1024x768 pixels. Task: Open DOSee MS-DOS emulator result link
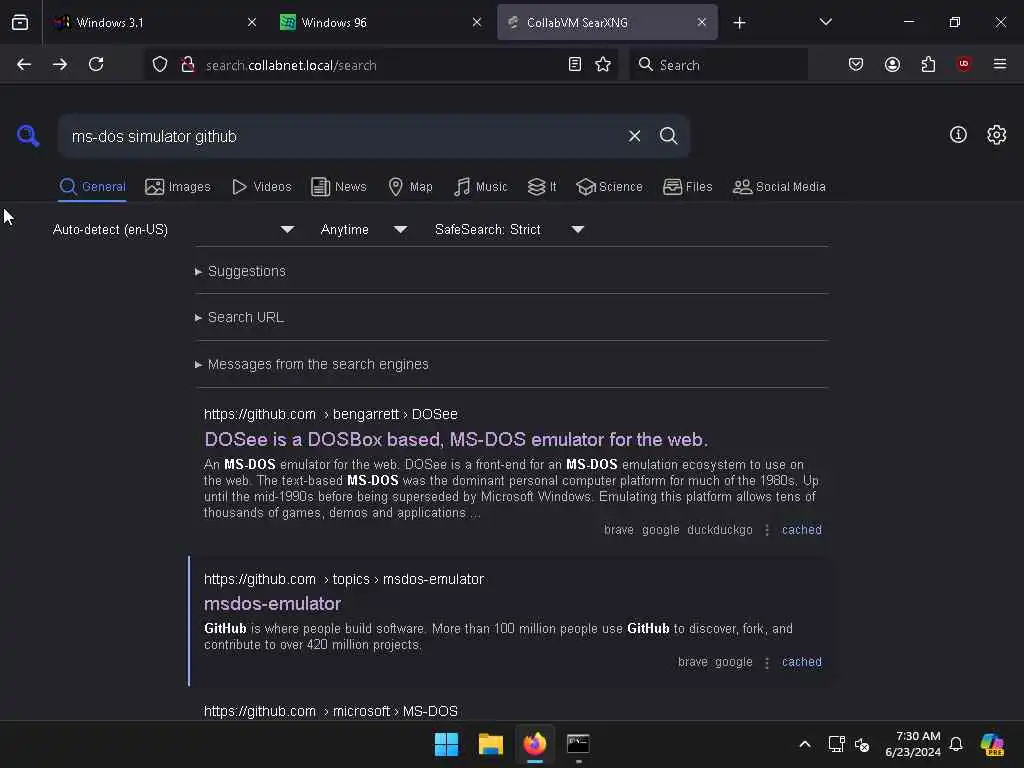(x=456, y=440)
